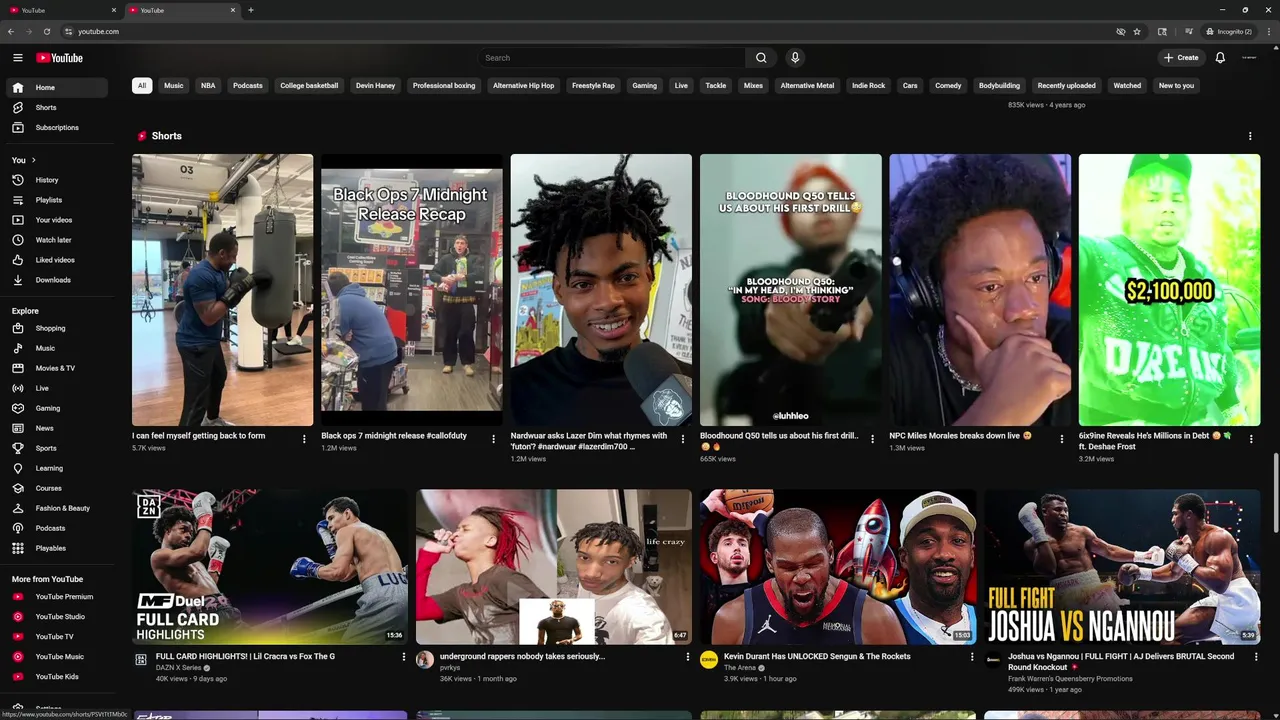Open YouTube Kids link
The height and width of the screenshot is (720, 1280).
tap(56, 677)
